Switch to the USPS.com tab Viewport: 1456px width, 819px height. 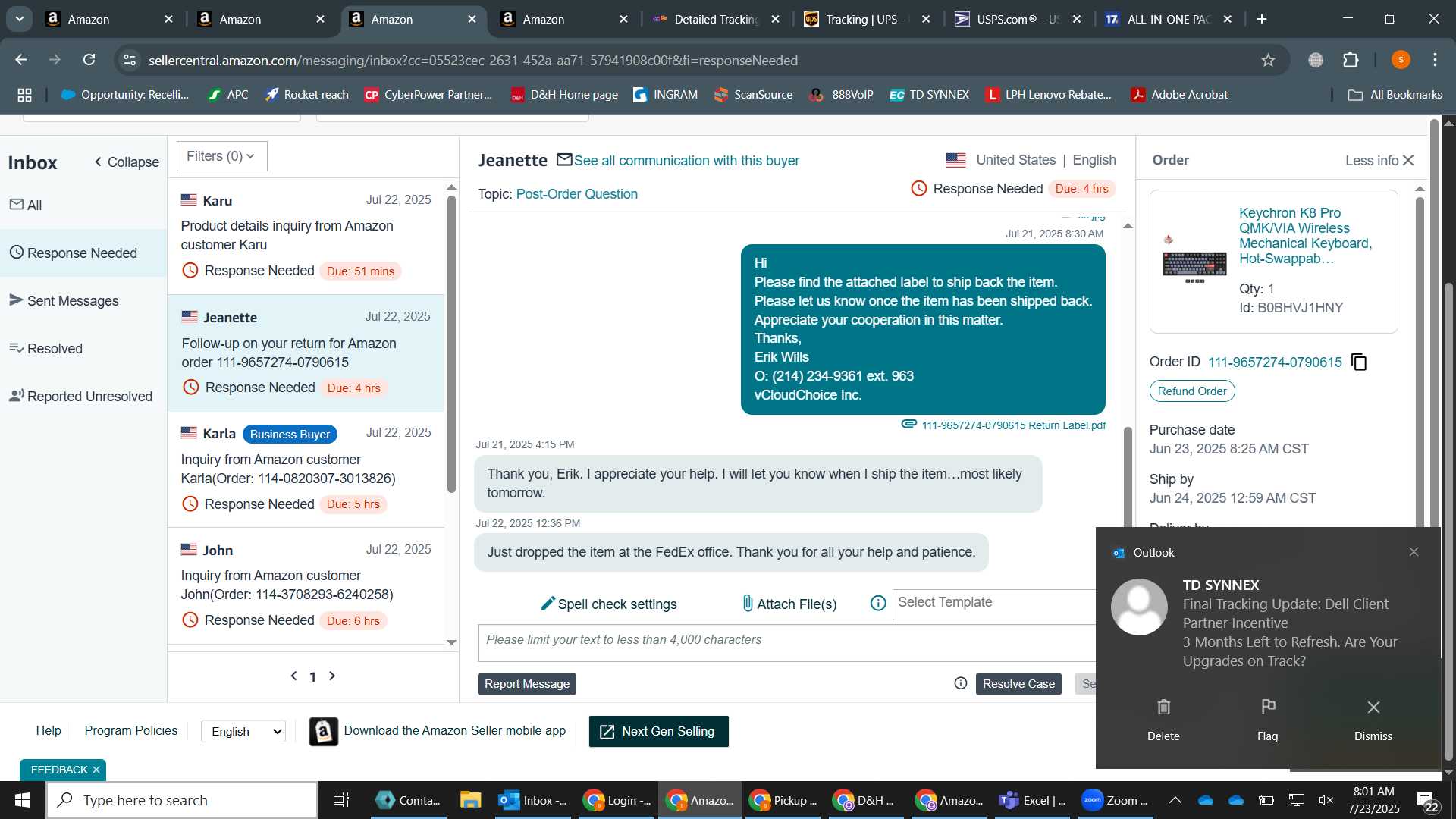pos(1017,19)
